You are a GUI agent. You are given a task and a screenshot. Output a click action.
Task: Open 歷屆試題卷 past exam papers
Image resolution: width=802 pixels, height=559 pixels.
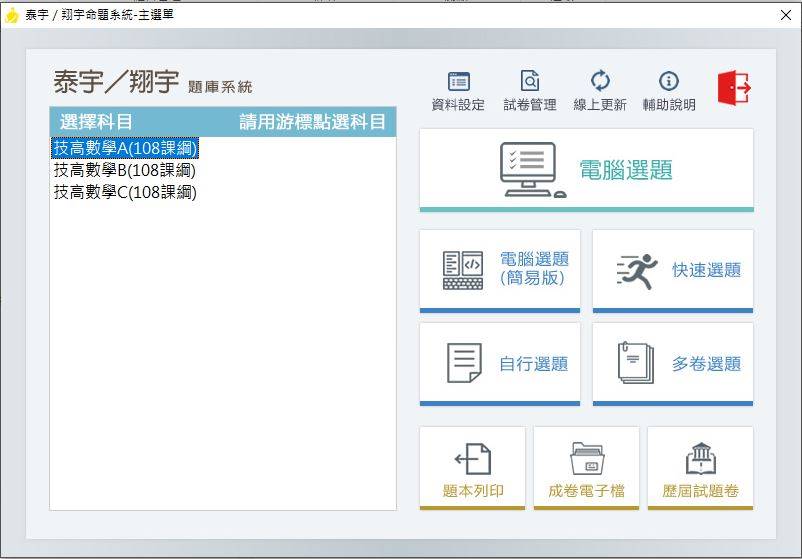pos(700,468)
